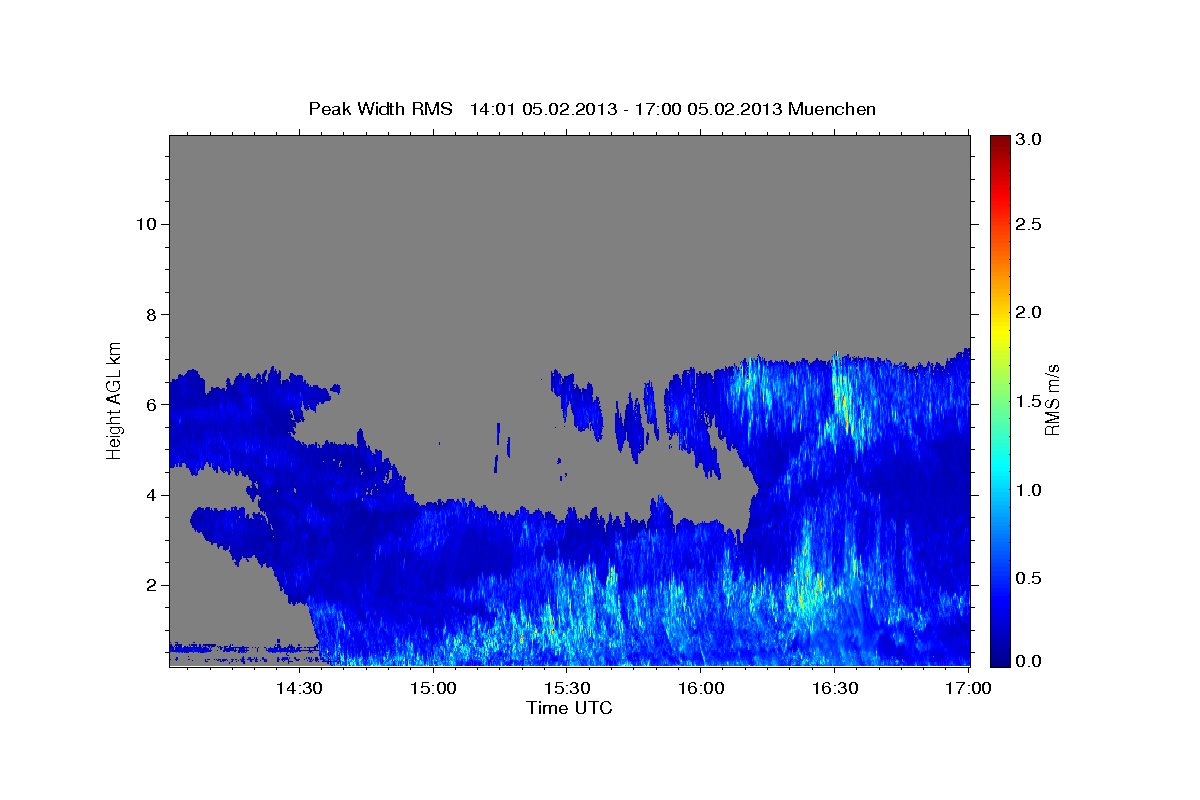Click the colorbar label '2.0'

pos(1029,312)
